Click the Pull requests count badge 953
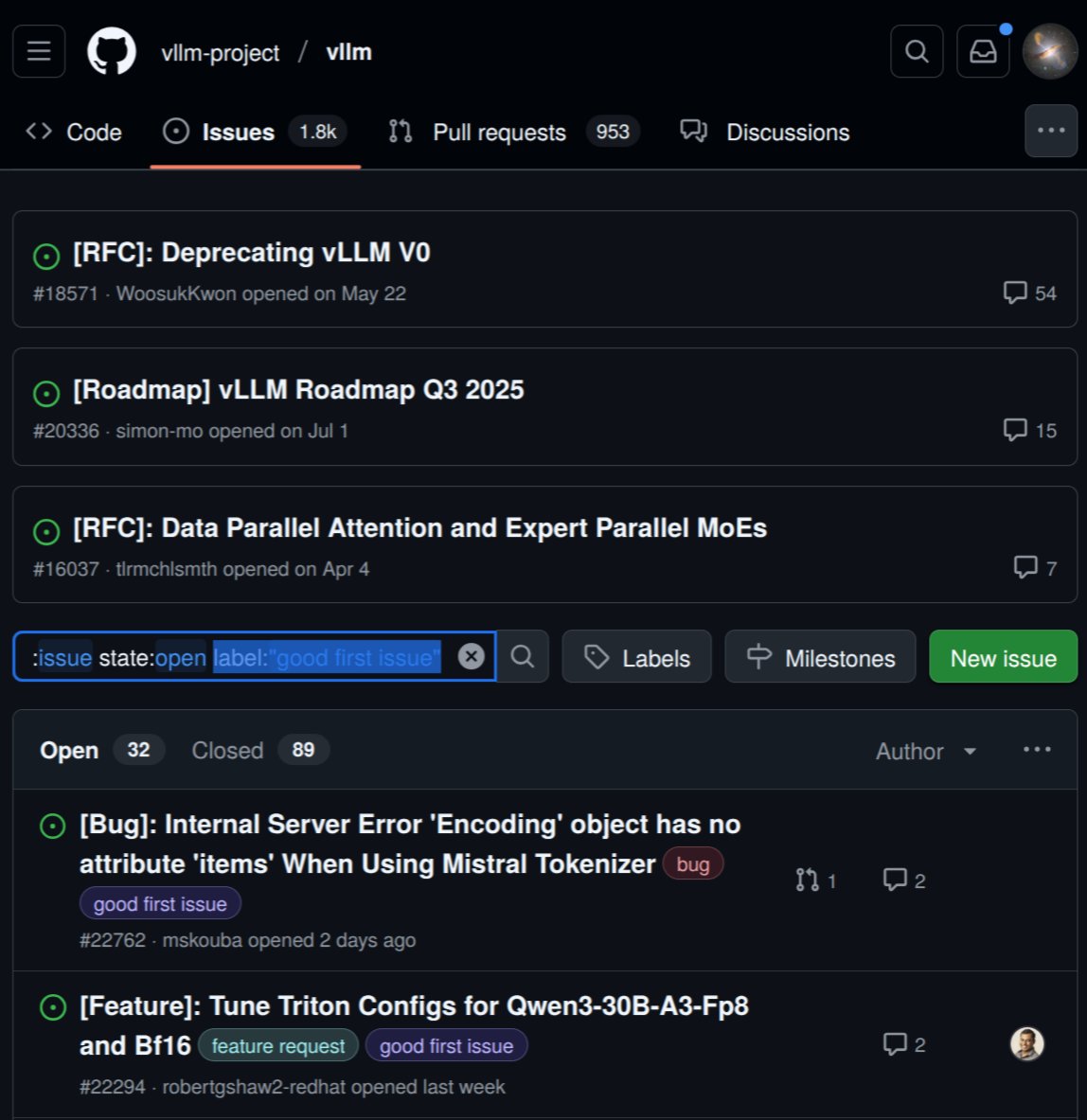The height and width of the screenshot is (1120, 1087). (x=613, y=133)
